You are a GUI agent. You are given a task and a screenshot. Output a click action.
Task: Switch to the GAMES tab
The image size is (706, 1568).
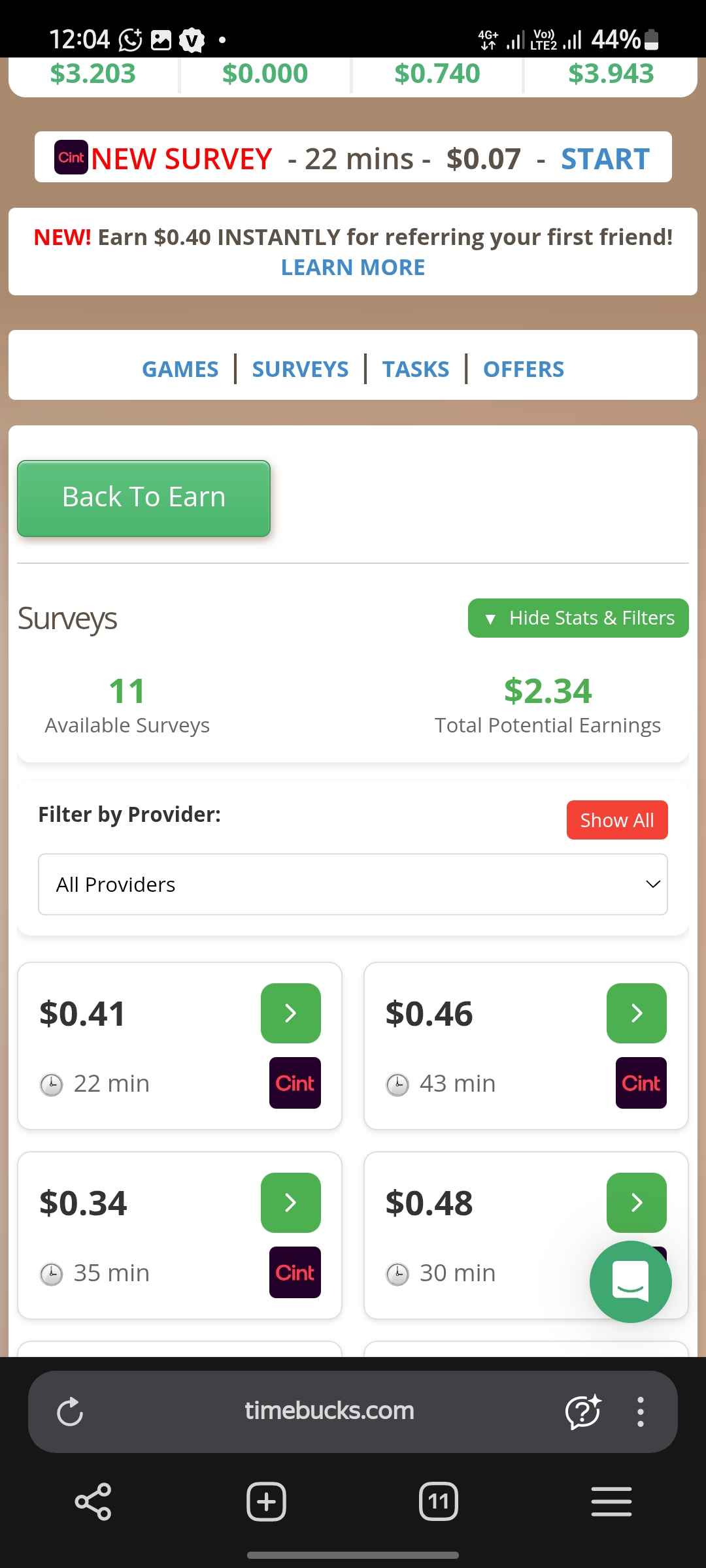coord(180,369)
